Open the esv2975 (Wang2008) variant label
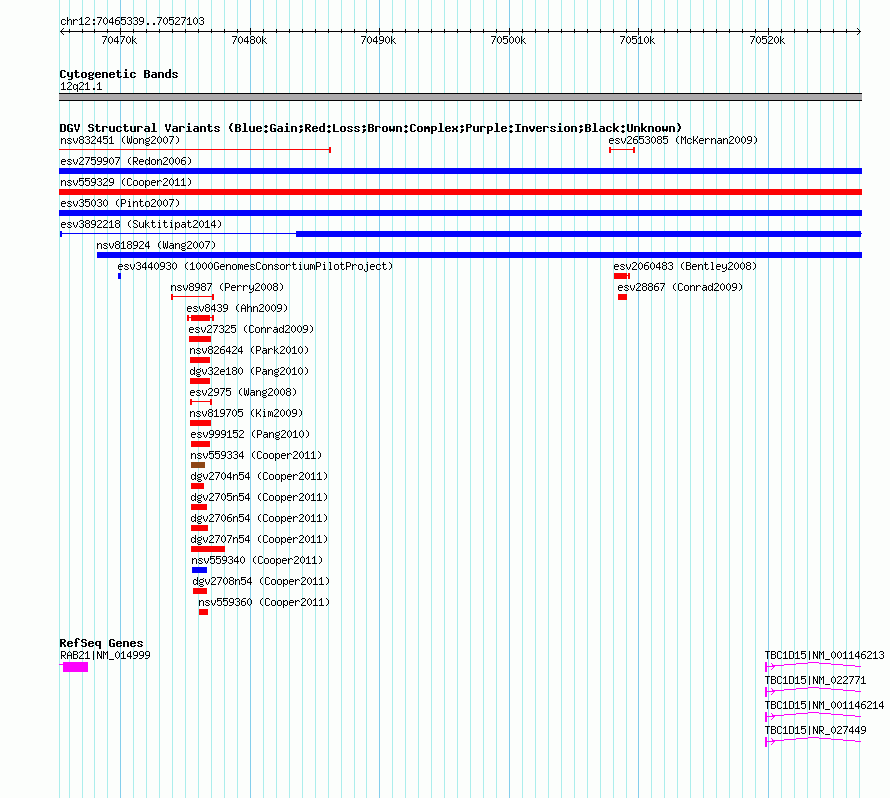Viewport: 890px width, 798px height. [243, 392]
